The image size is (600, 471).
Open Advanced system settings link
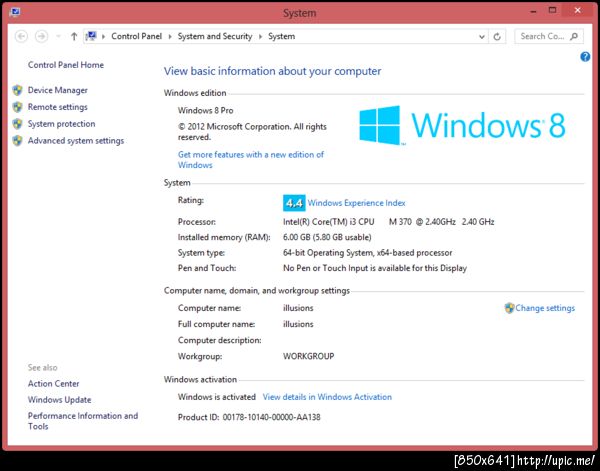click(76, 141)
